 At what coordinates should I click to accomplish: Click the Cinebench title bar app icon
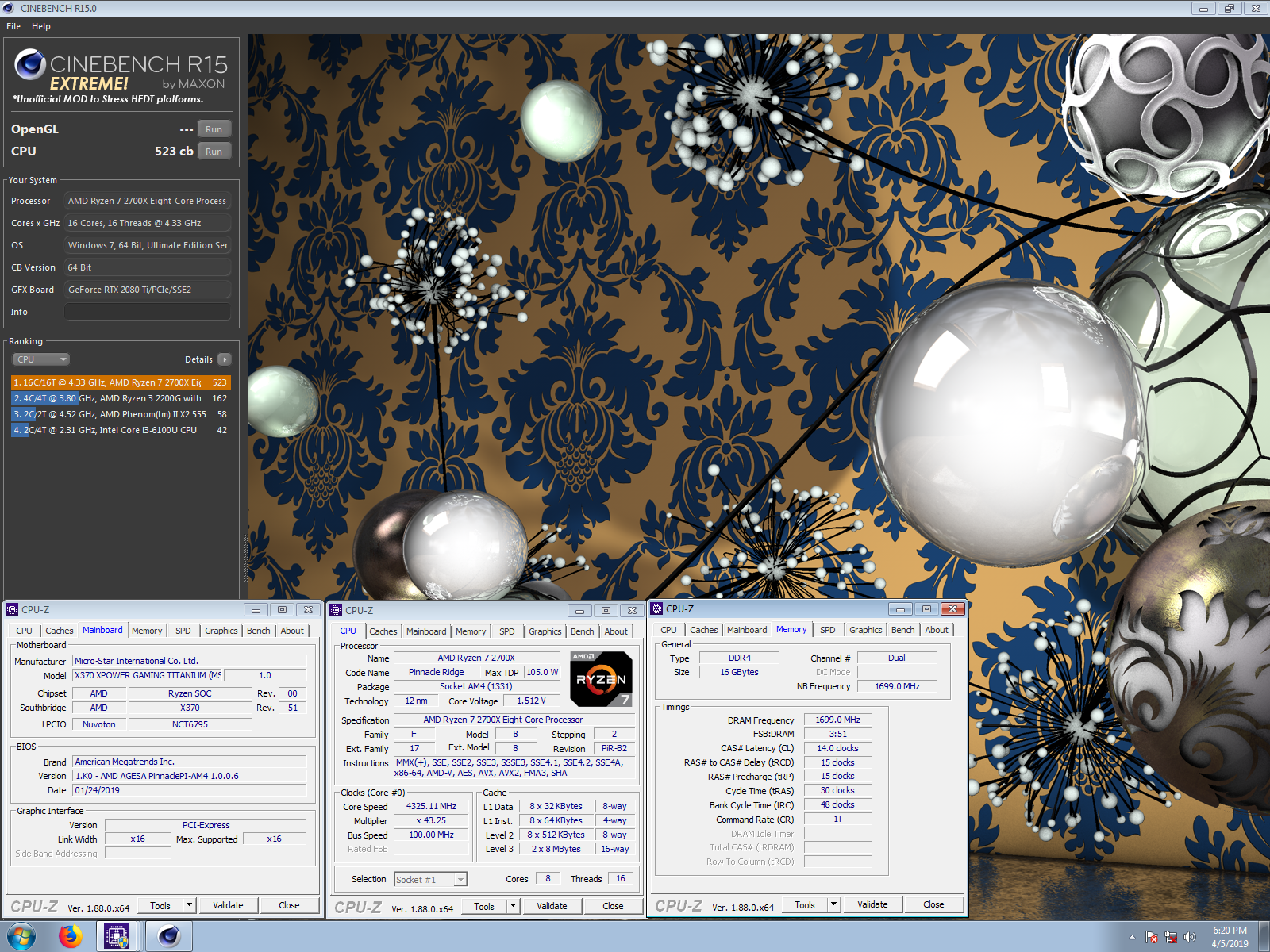(9, 8)
